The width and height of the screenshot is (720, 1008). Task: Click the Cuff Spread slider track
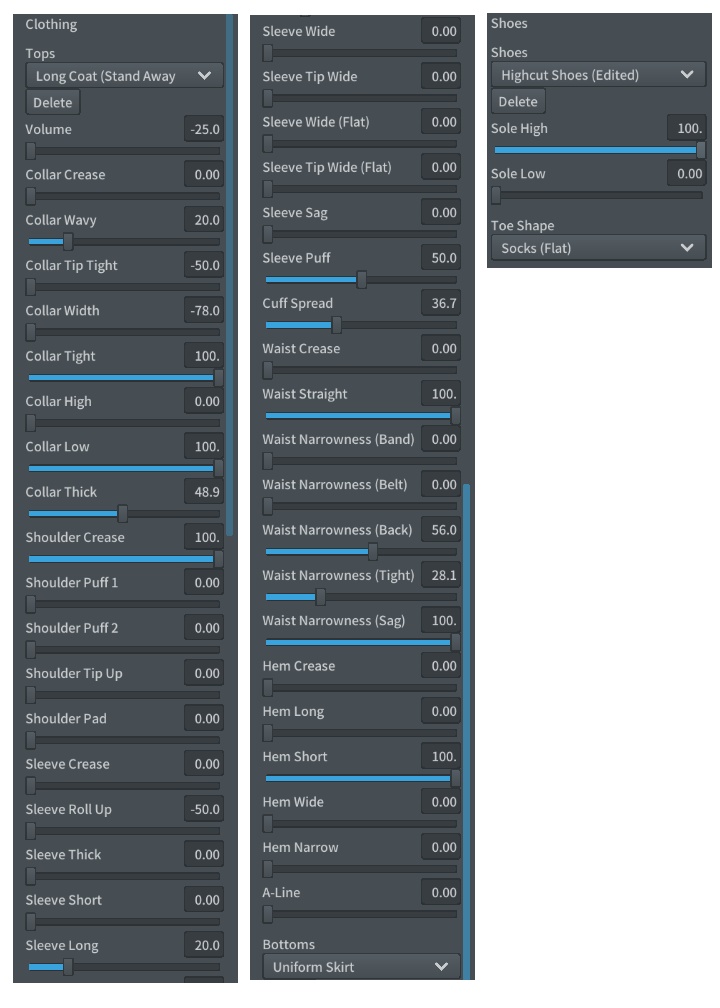point(361,325)
